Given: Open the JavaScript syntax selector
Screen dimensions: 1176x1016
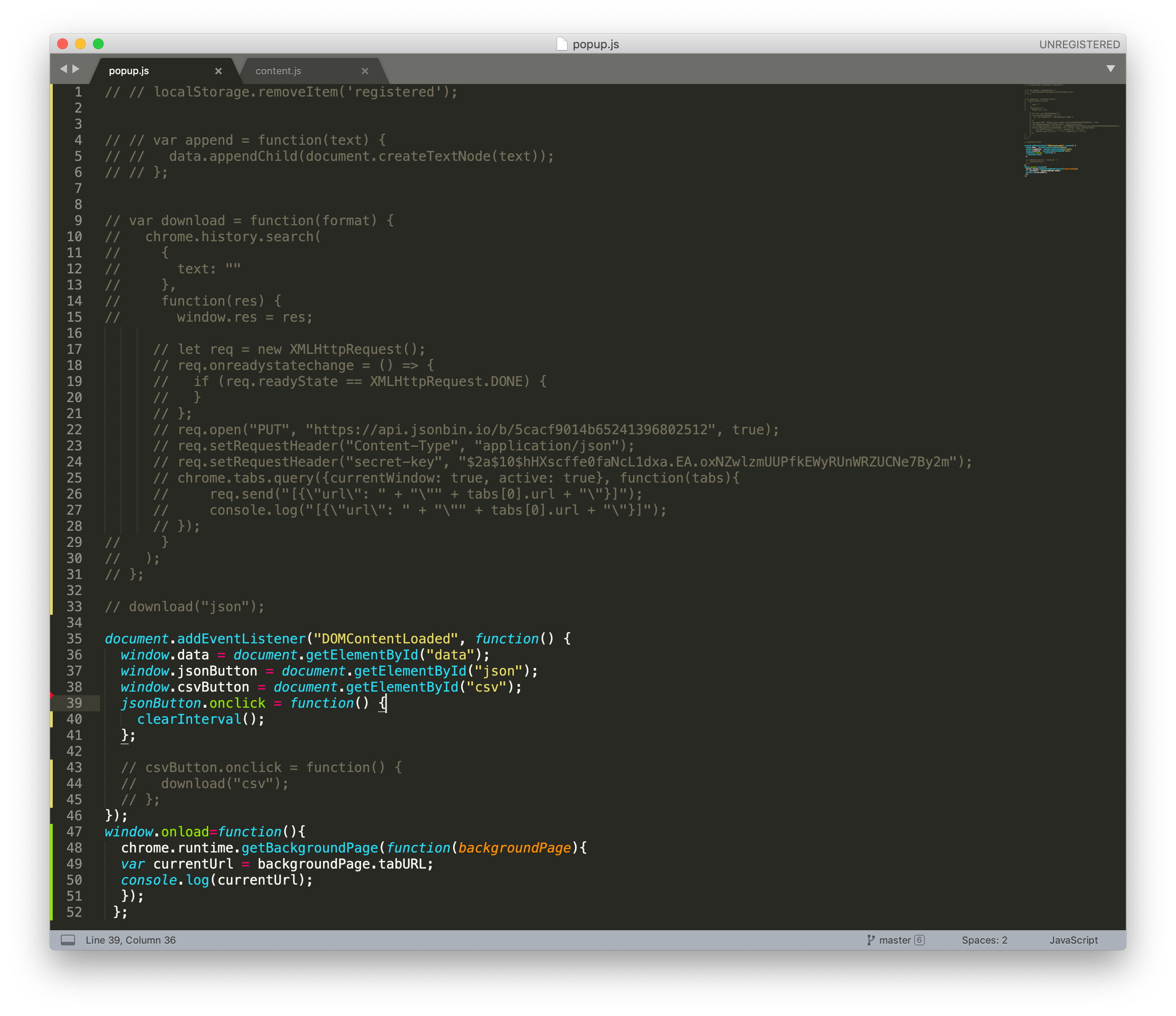Looking at the screenshot, I should (x=1073, y=940).
